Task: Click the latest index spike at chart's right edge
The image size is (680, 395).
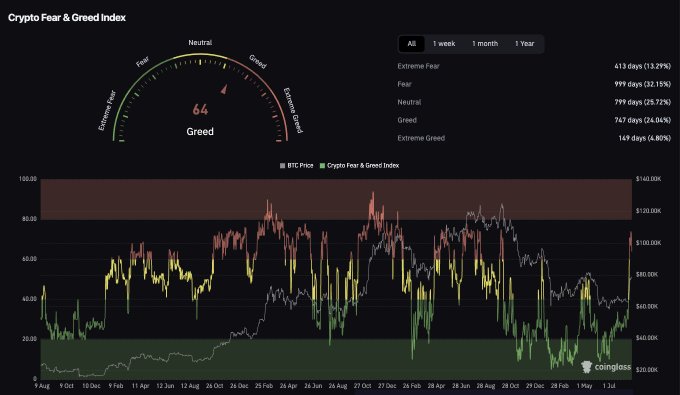Action: [x=631, y=233]
